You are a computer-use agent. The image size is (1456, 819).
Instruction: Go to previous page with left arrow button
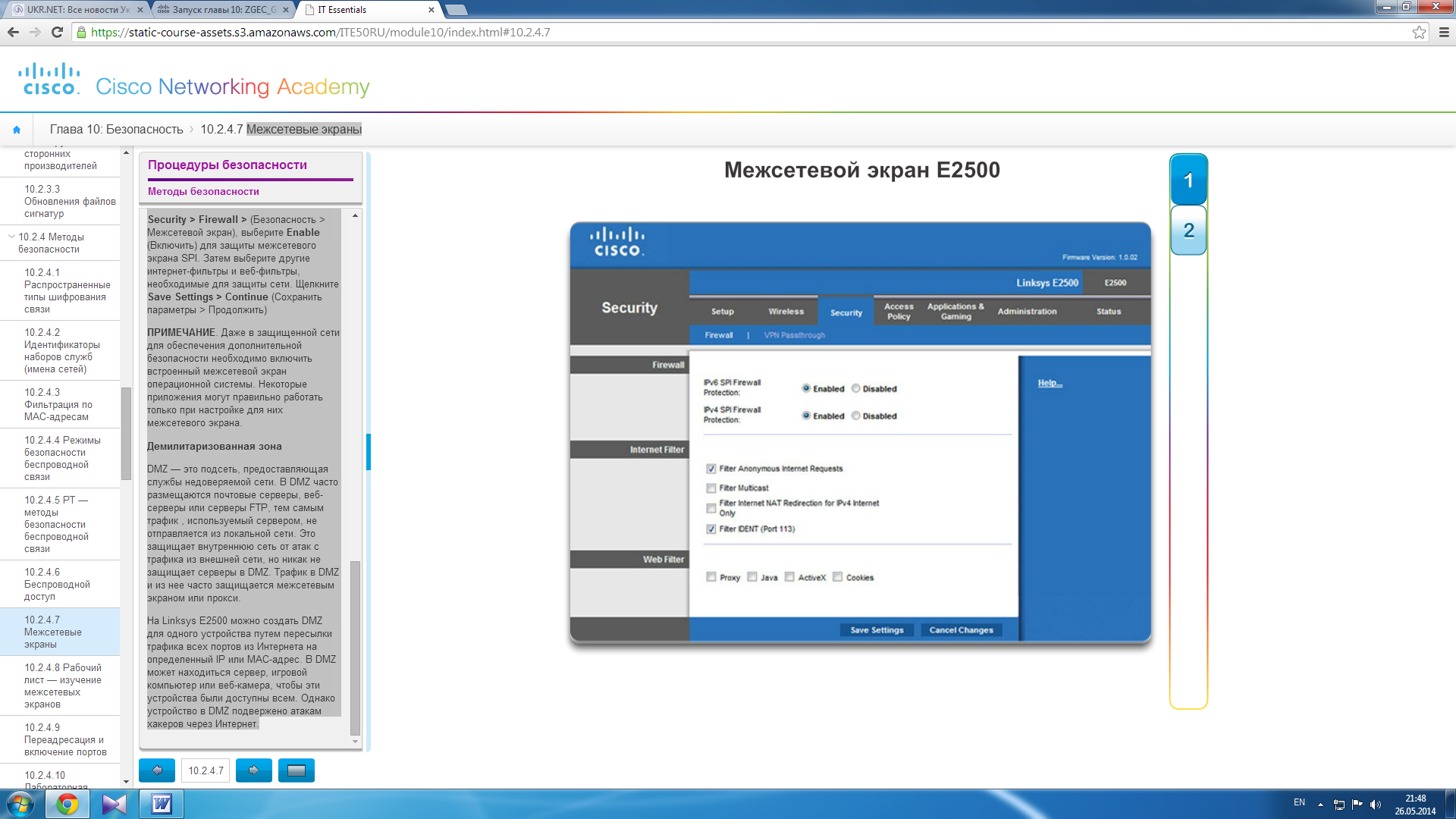[x=157, y=770]
